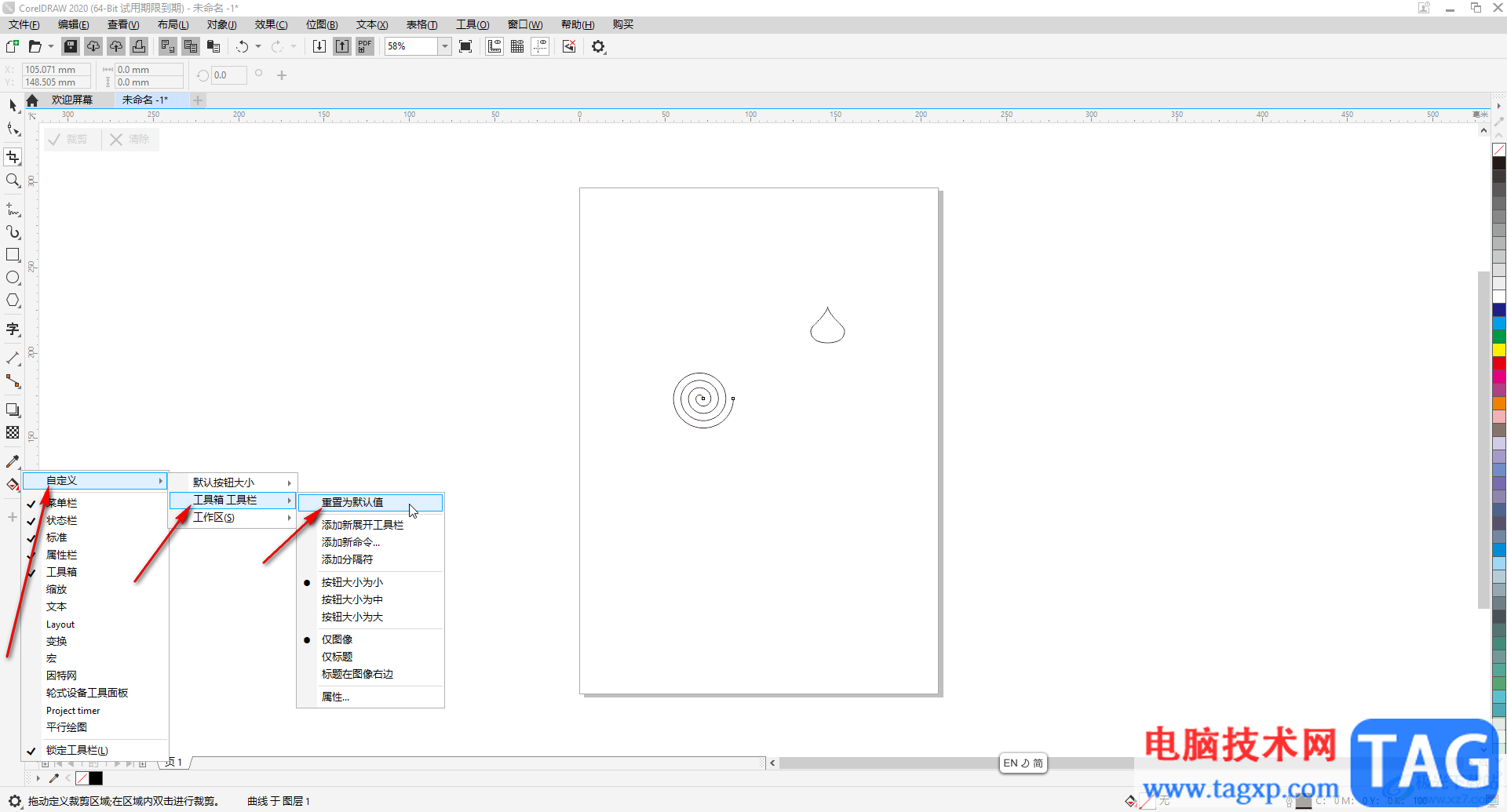1507x812 pixels.
Task: Pick the red color swatch in palette
Action: [1499, 362]
